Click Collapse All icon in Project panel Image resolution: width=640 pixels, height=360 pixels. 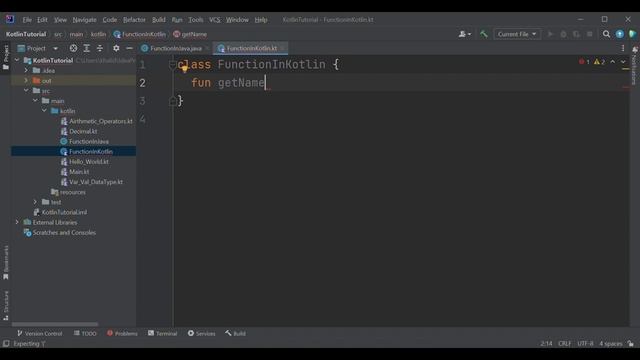(100, 48)
